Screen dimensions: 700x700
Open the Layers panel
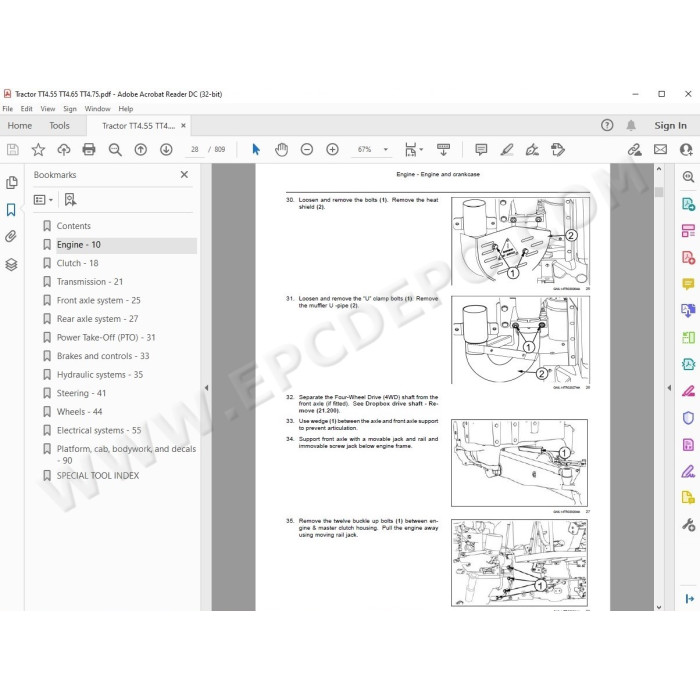[11, 265]
